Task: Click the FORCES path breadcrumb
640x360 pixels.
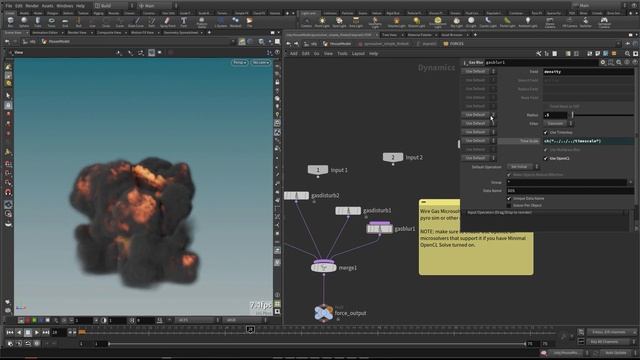Action: [453, 44]
